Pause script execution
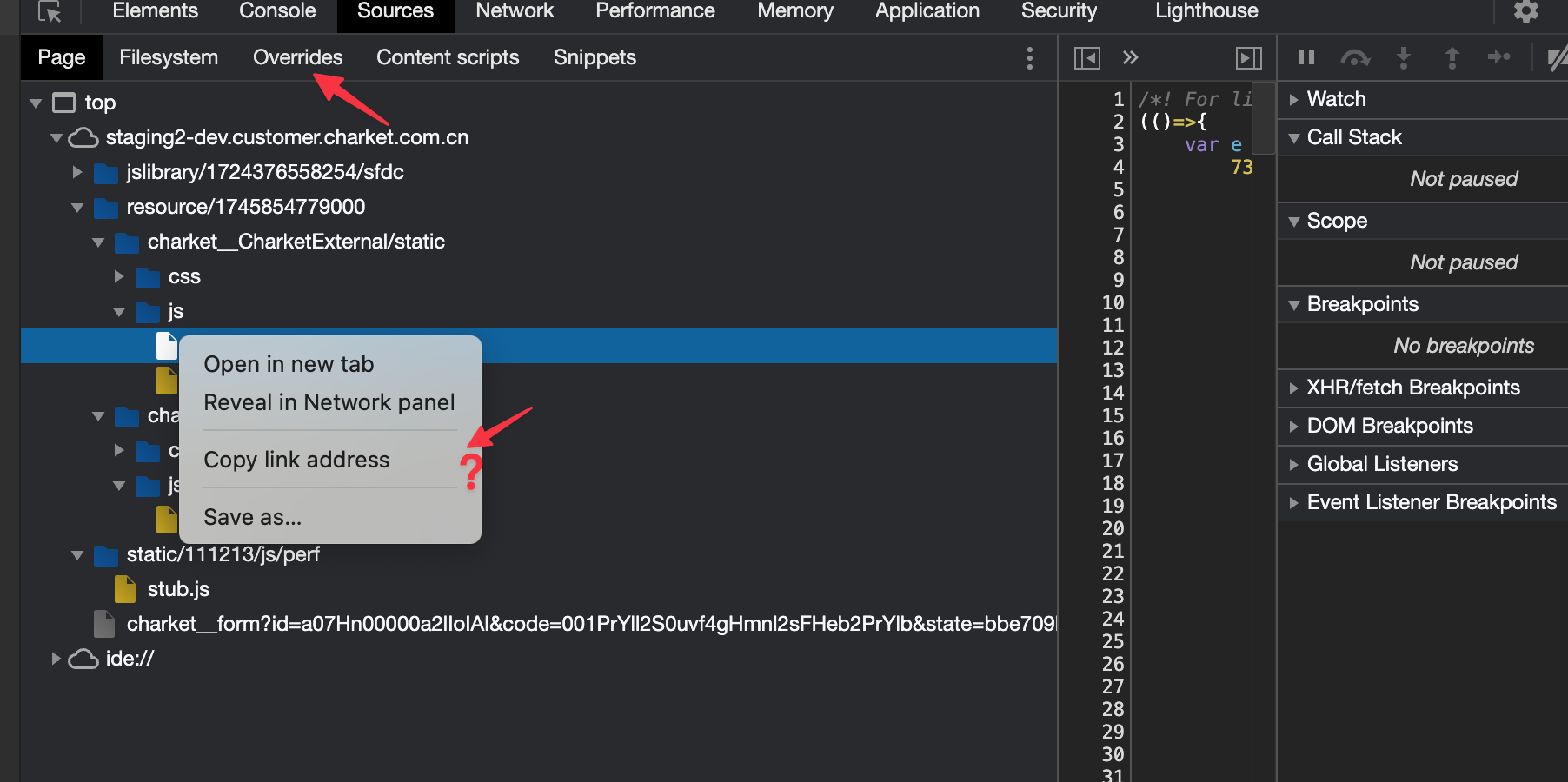Image resolution: width=1568 pixels, height=782 pixels. (x=1306, y=58)
